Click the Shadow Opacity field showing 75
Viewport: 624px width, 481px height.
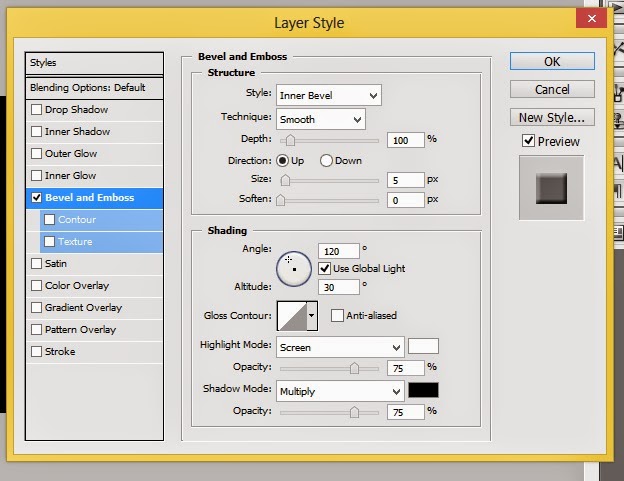[x=406, y=412]
